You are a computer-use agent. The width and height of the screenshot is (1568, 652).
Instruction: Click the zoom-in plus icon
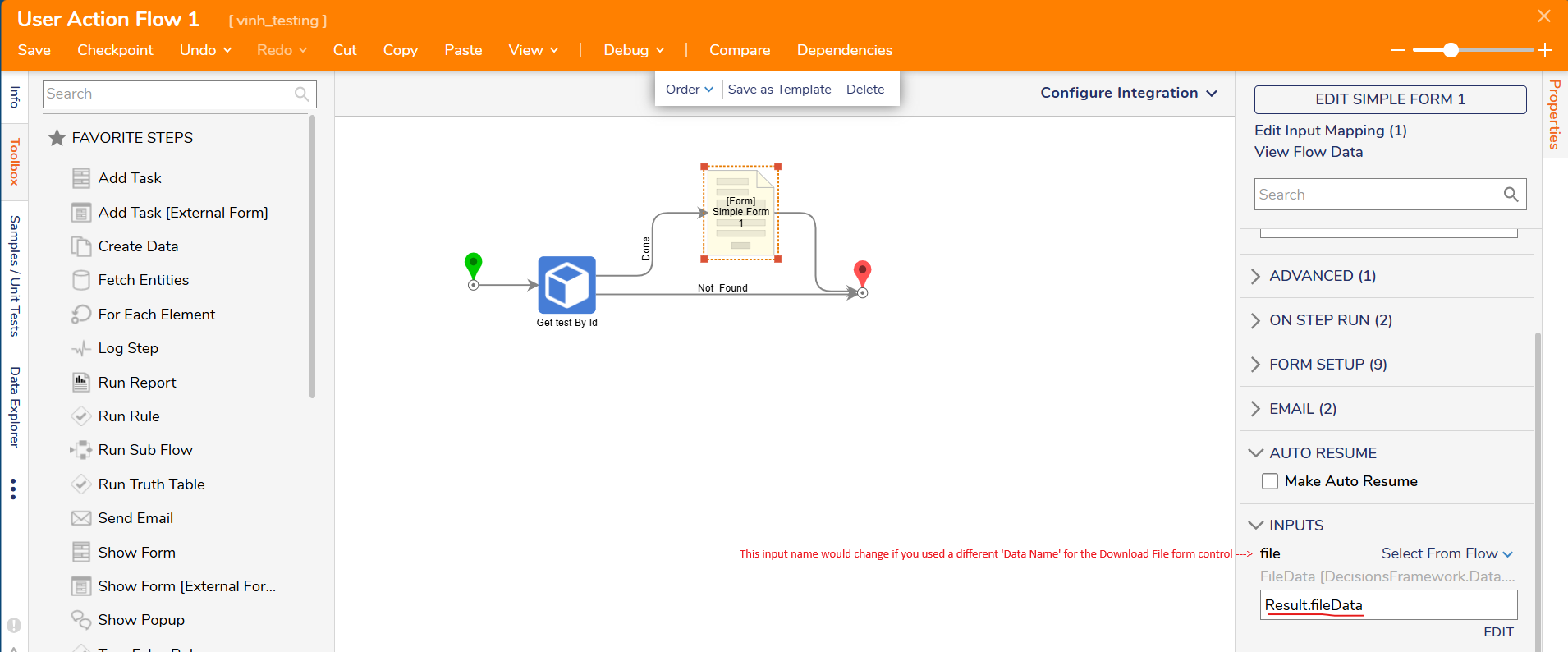(x=1545, y=50)
